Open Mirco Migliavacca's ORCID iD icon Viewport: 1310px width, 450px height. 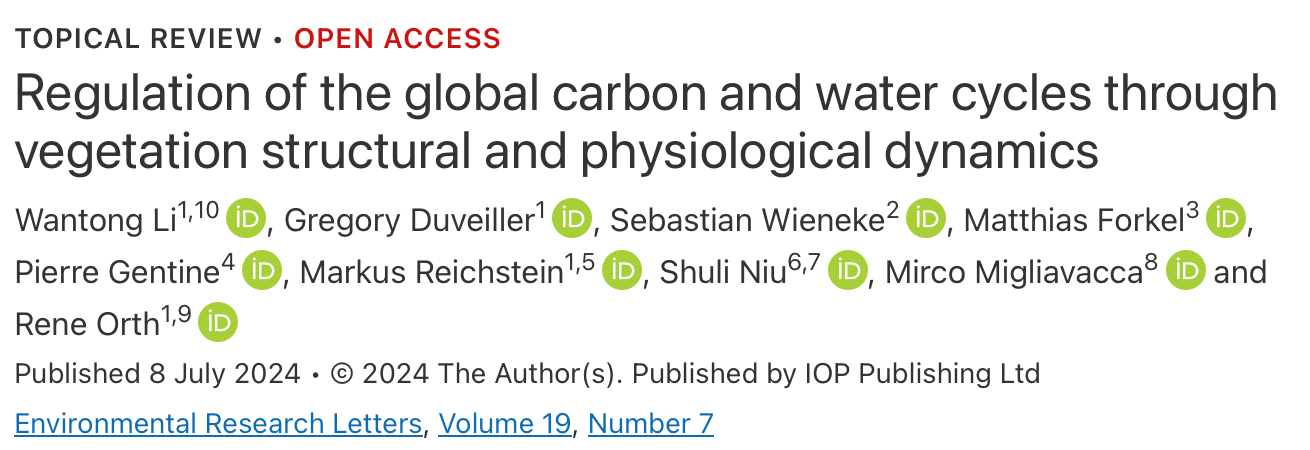point(1186,271)
